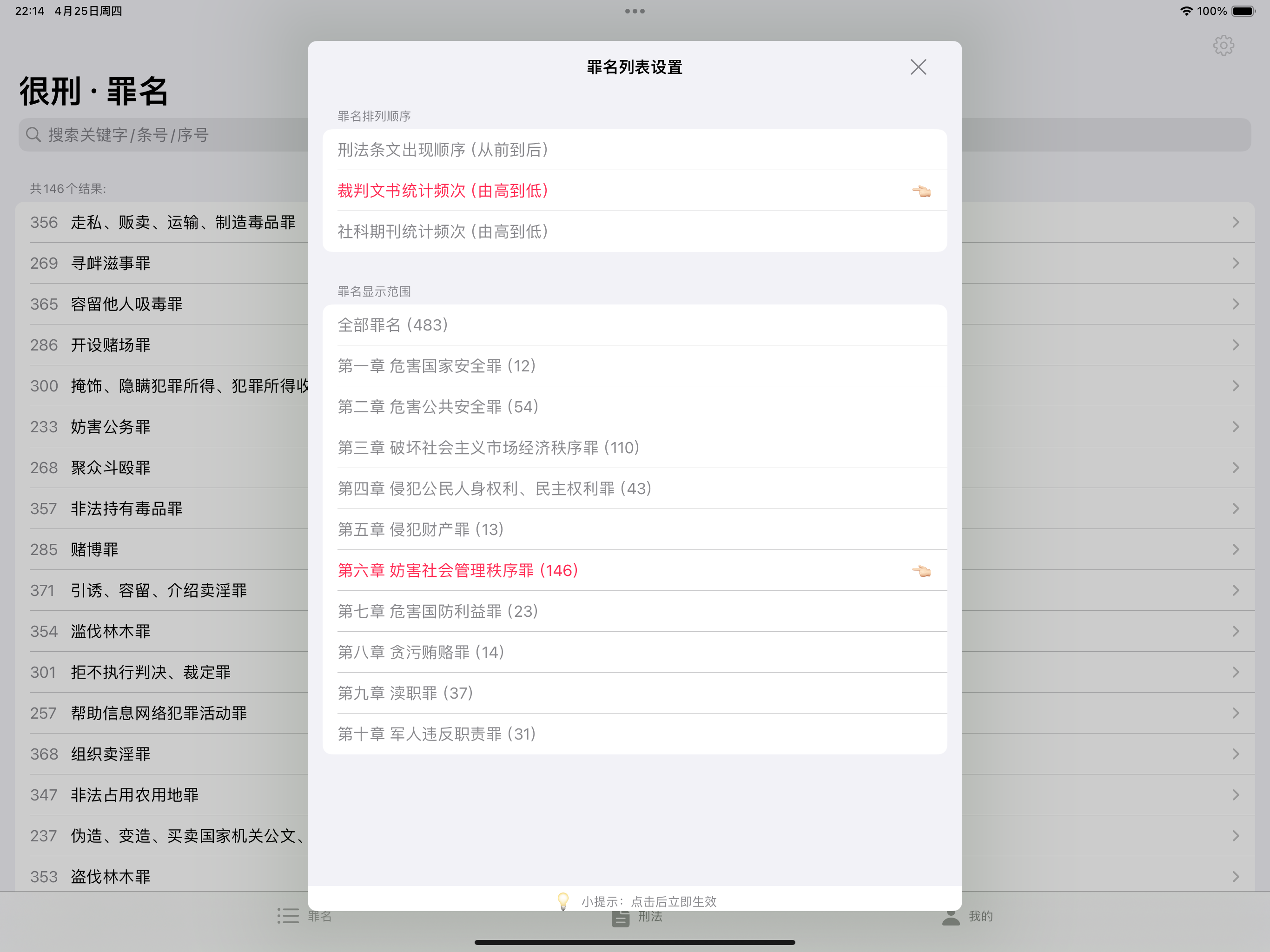Choose 第五章 侵犯财产罪 (13)
The height and width of the screenshot is (952, 1270).
(635, 529)
